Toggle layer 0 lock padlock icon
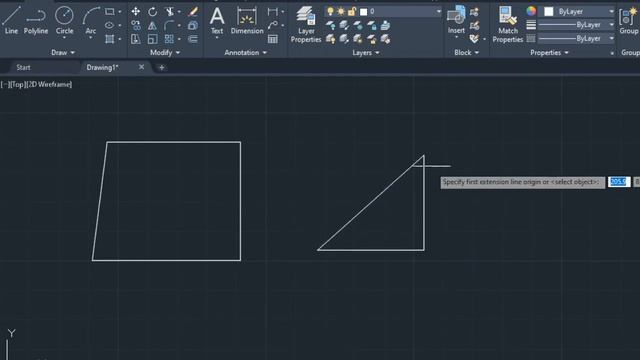Screen dimensions: 640x360 [x=351, y=11]
